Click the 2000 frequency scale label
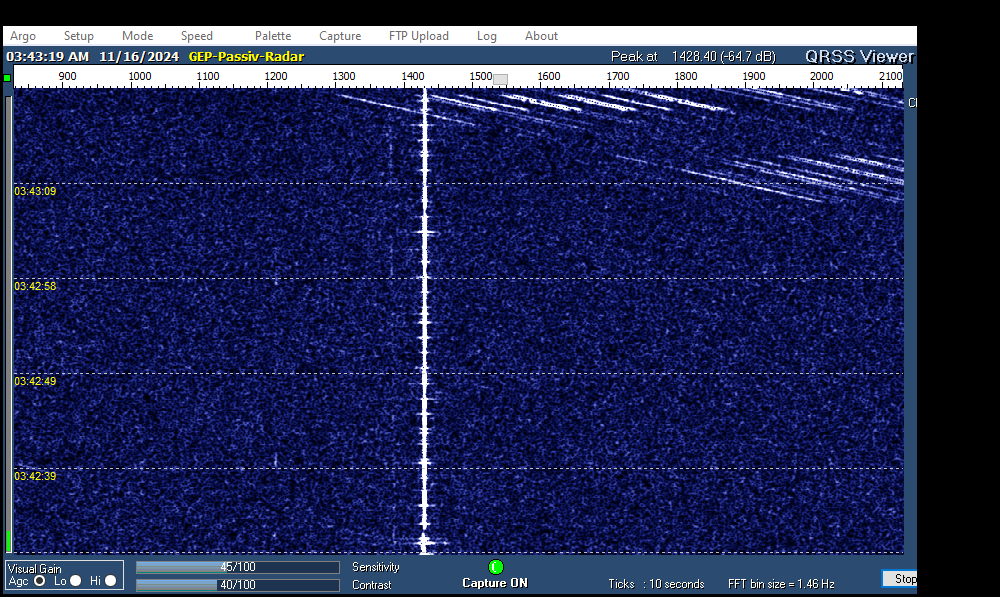 (x=821, y=76)
